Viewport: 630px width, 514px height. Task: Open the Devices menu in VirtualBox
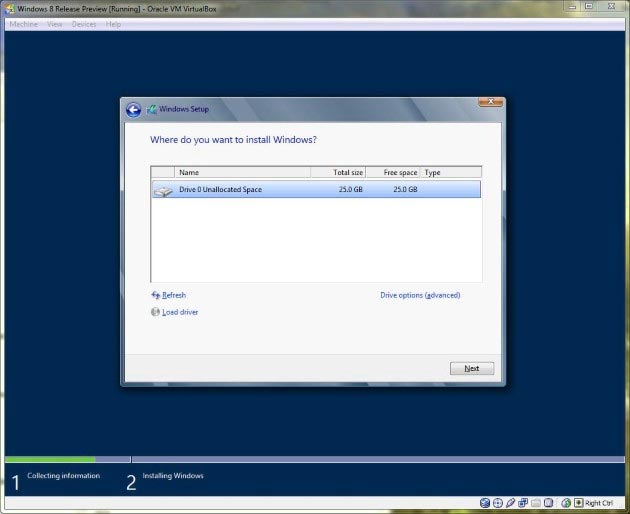click(84, 24)
